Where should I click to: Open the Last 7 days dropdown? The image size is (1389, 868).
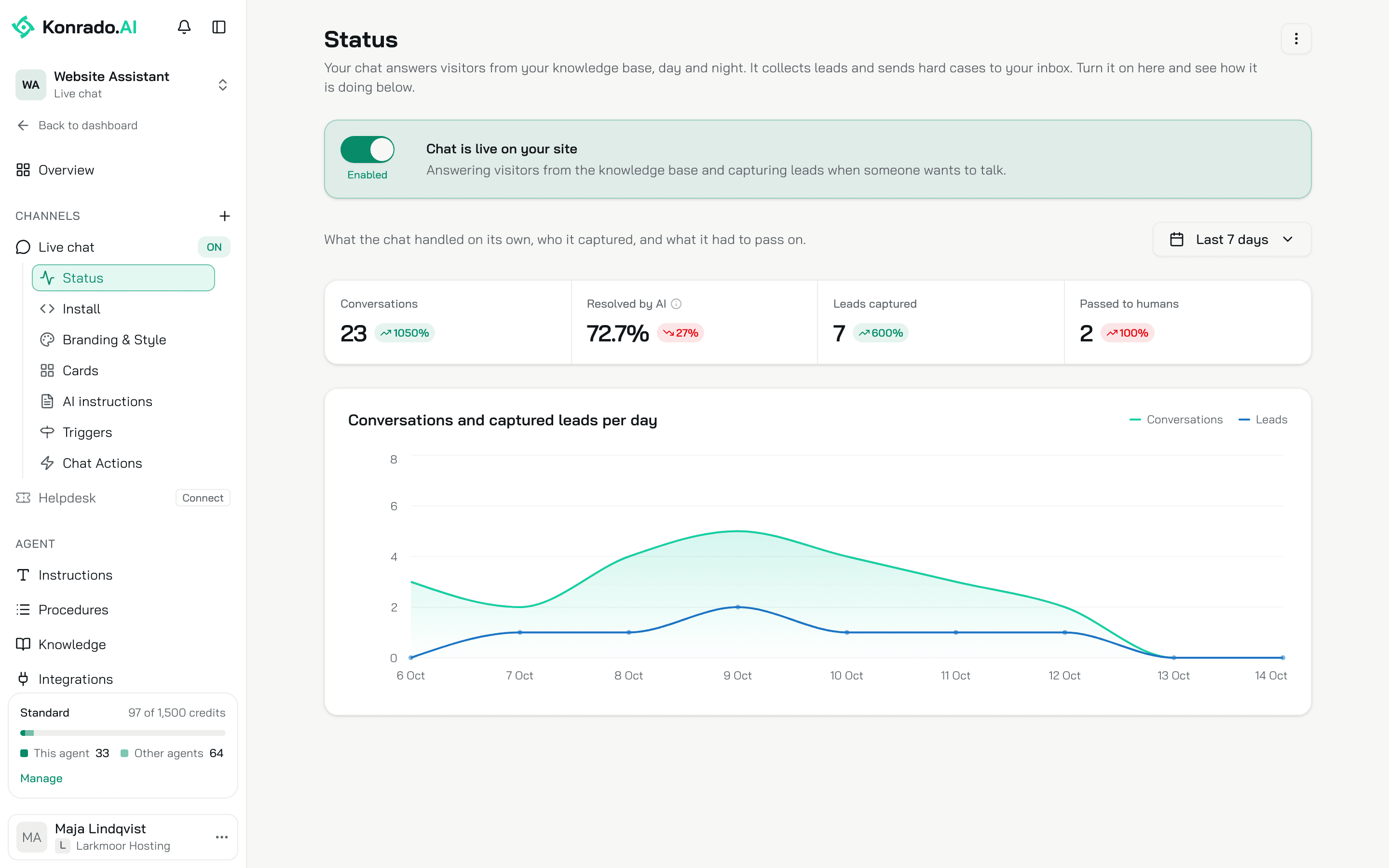coord(1232,239)
